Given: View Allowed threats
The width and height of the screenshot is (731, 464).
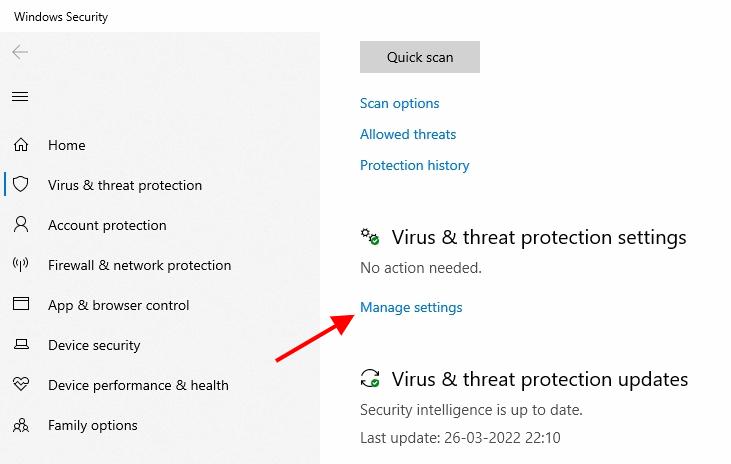Looking at the screenshot, I should tap(408, 134).
